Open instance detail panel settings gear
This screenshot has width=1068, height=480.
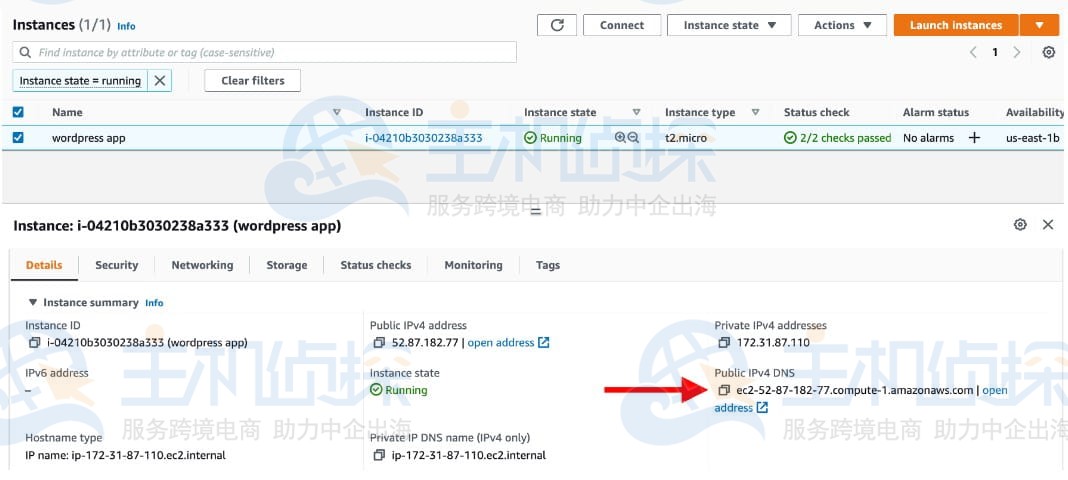click(1020, 225)
